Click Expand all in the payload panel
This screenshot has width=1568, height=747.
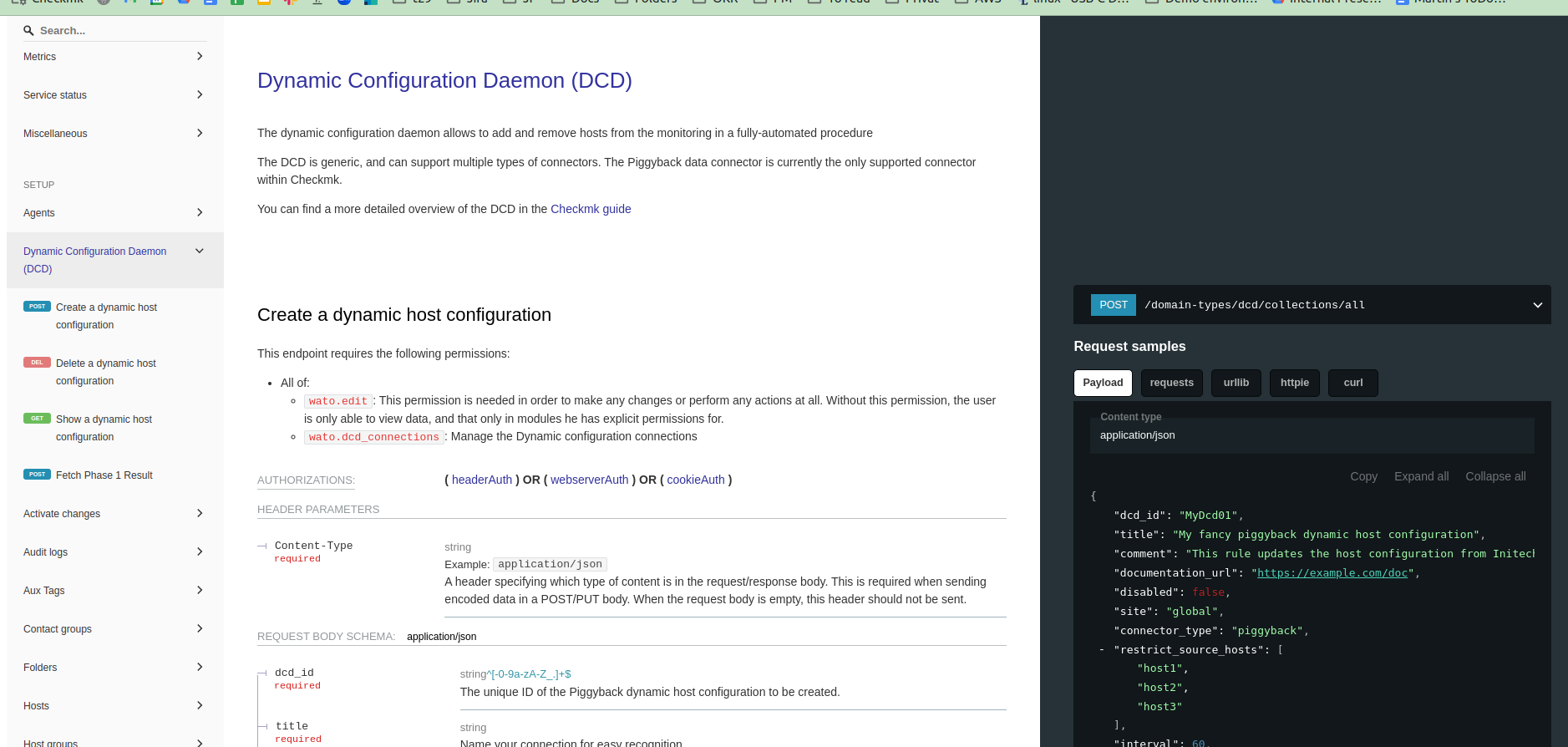click(1421, 476)
